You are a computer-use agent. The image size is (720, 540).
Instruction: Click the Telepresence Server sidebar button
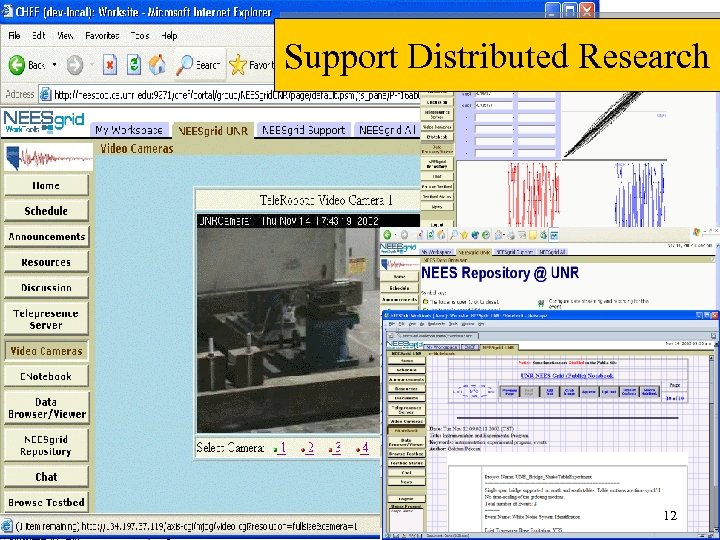click(46, 319)
